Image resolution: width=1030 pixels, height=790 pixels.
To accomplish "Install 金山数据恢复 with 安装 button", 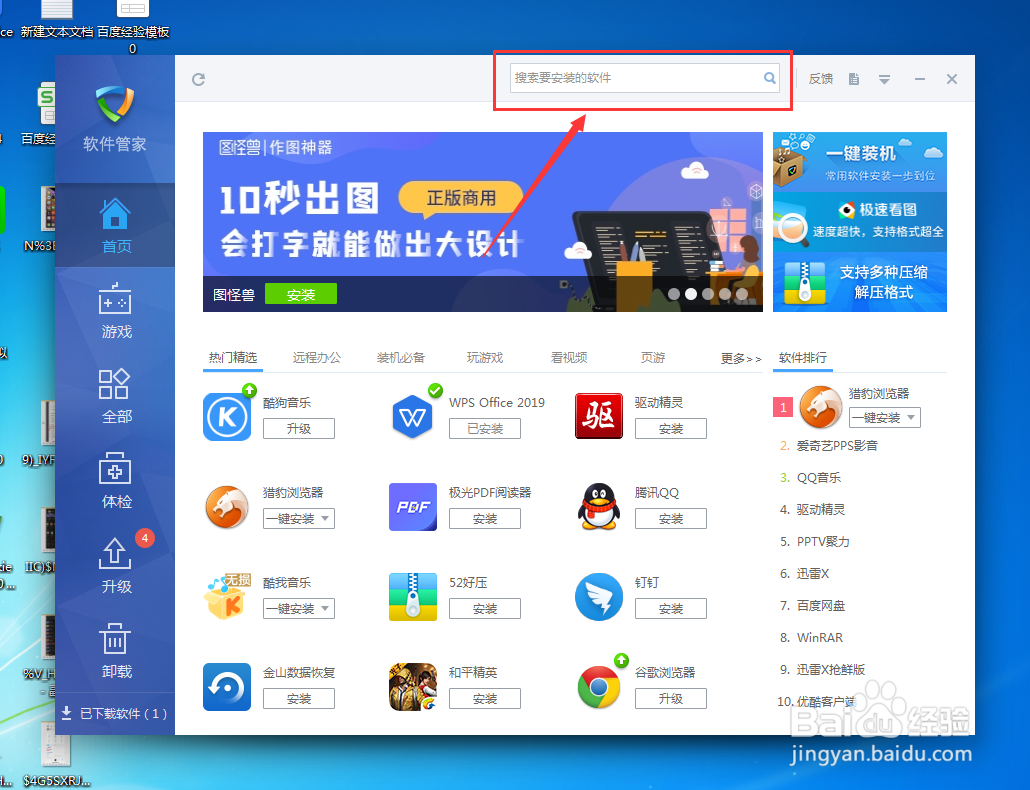I will click(299, 698).
